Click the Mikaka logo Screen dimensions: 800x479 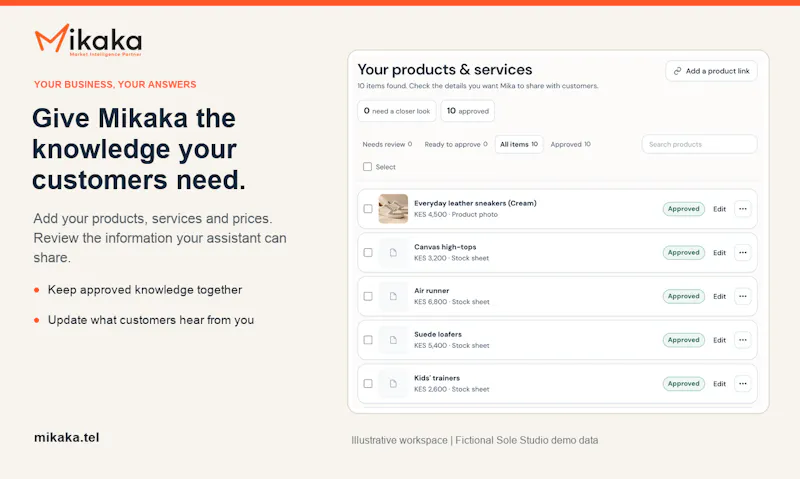click(88, 40)
